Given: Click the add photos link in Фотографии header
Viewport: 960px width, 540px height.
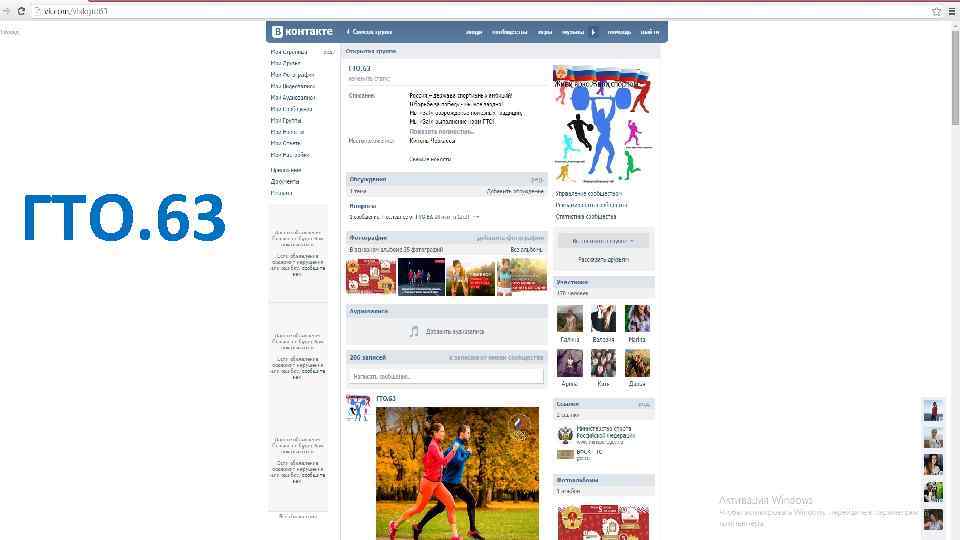Looking at the screenshot, I should [x=510, y=238].
